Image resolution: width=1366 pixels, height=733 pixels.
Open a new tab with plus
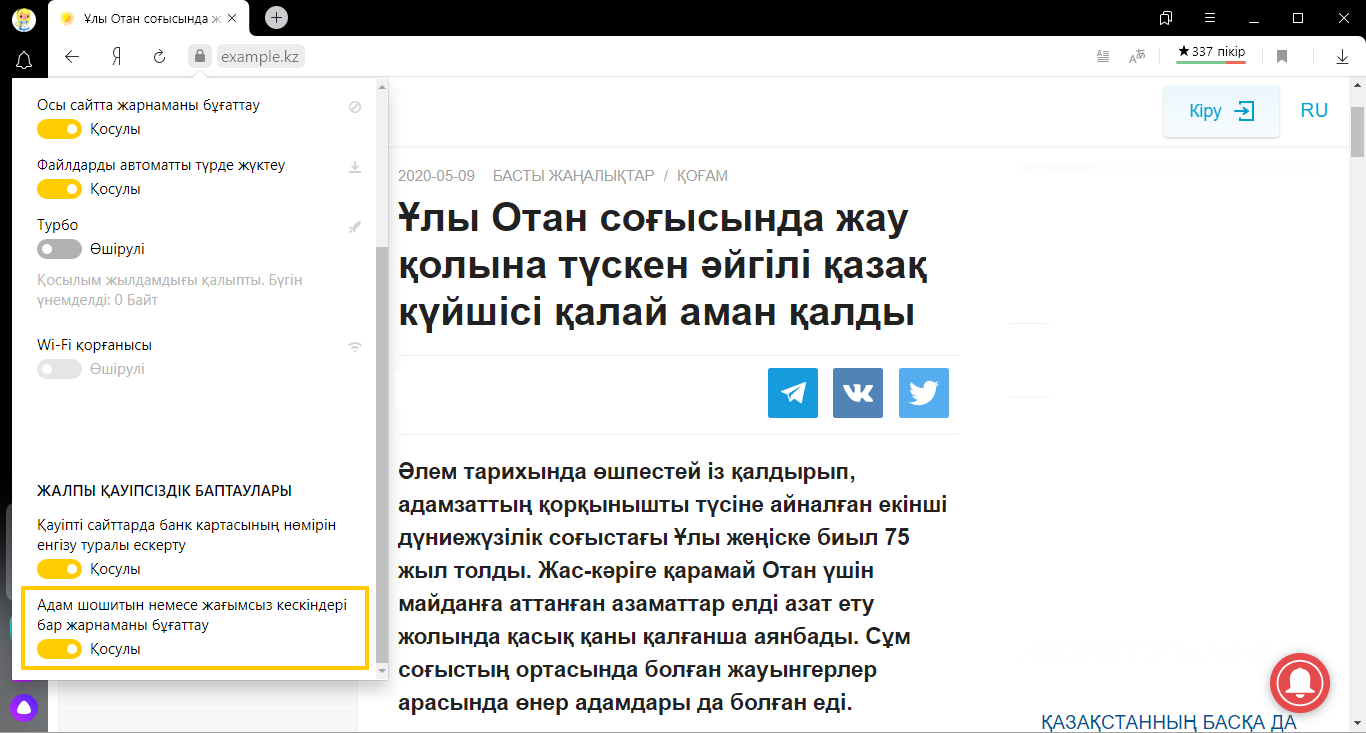tap(277, 17)
